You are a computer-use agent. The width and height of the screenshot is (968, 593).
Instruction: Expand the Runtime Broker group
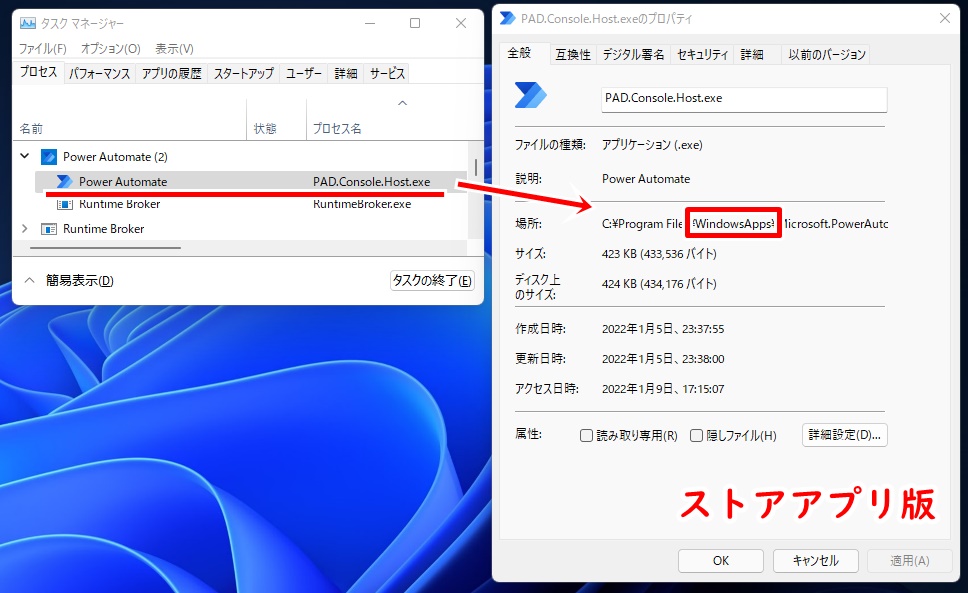(25, 228)
